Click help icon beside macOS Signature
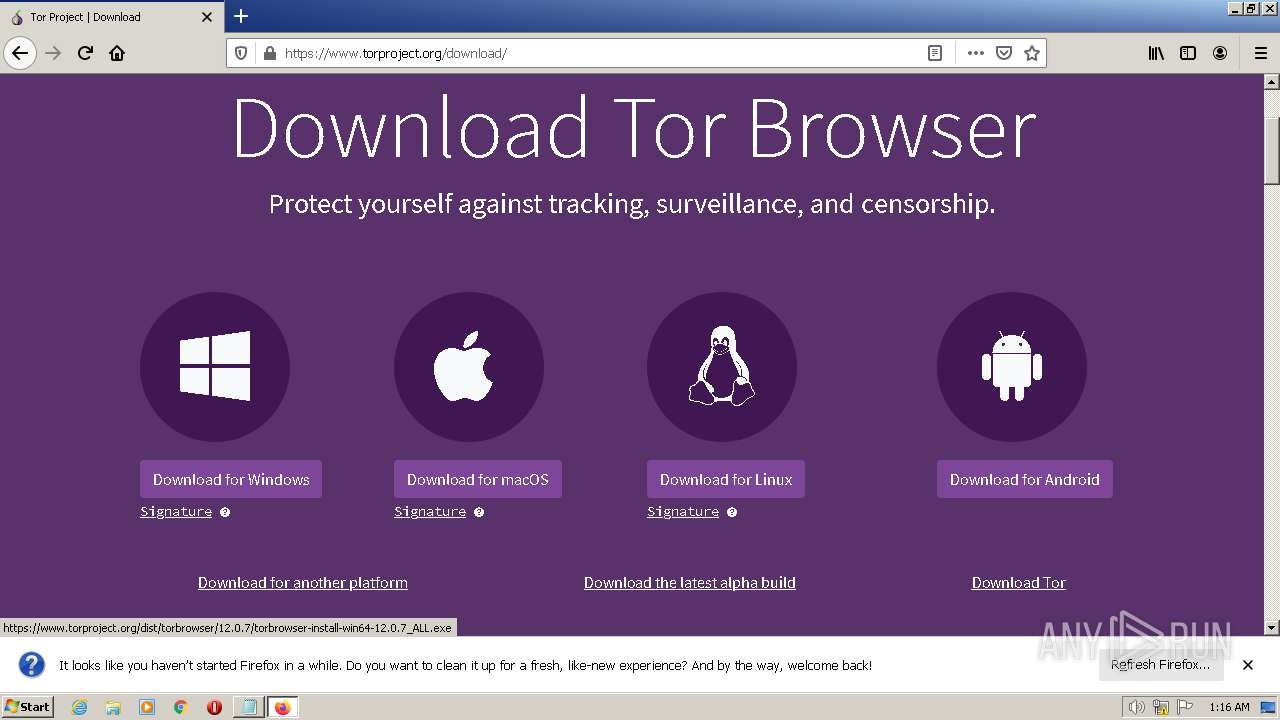The image size is (1280, 720). click(479, 512)
